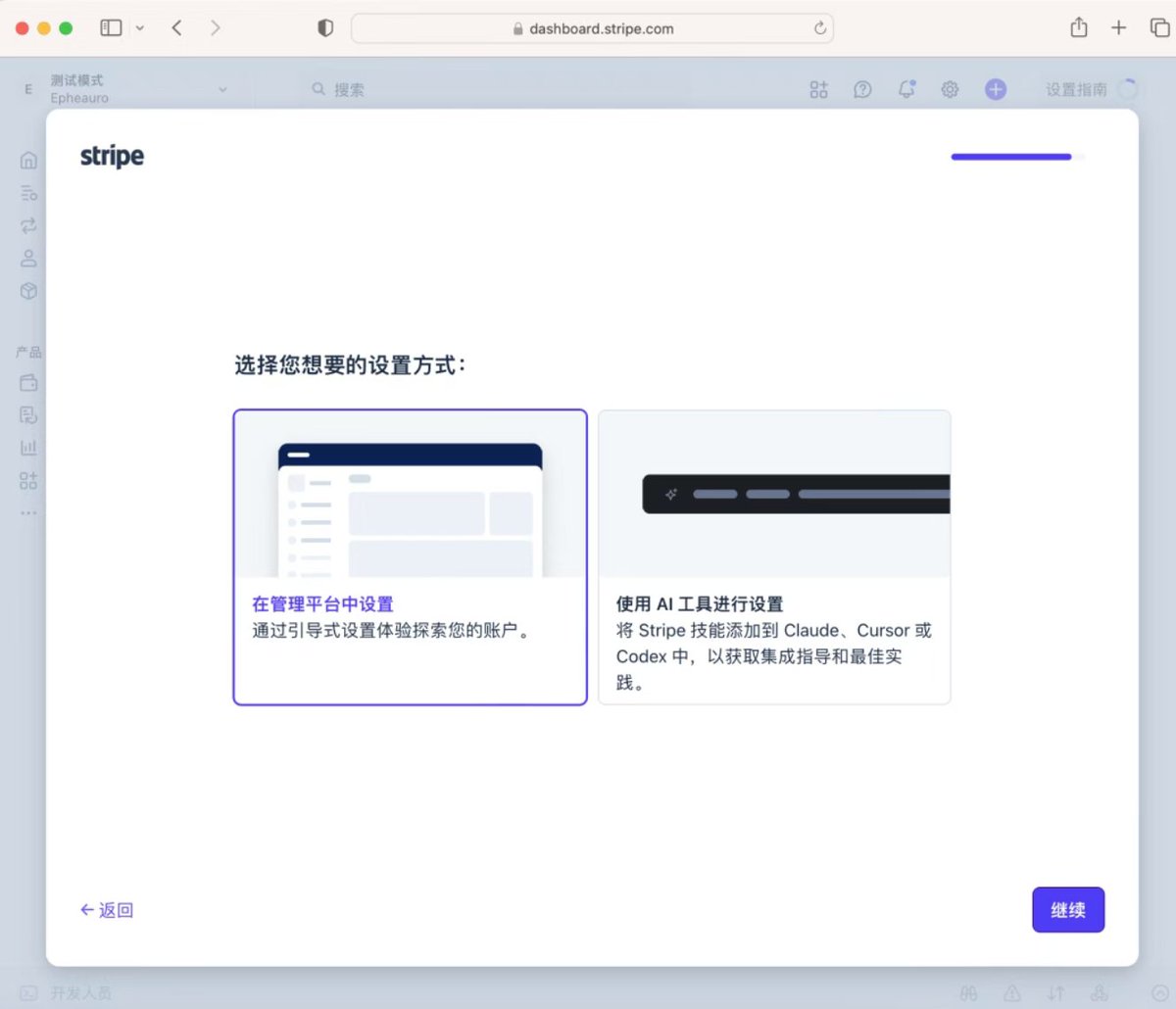Viewport: 1176px width, 1009px height.
Task: Click the 返回 link
Action: [107, 910]
